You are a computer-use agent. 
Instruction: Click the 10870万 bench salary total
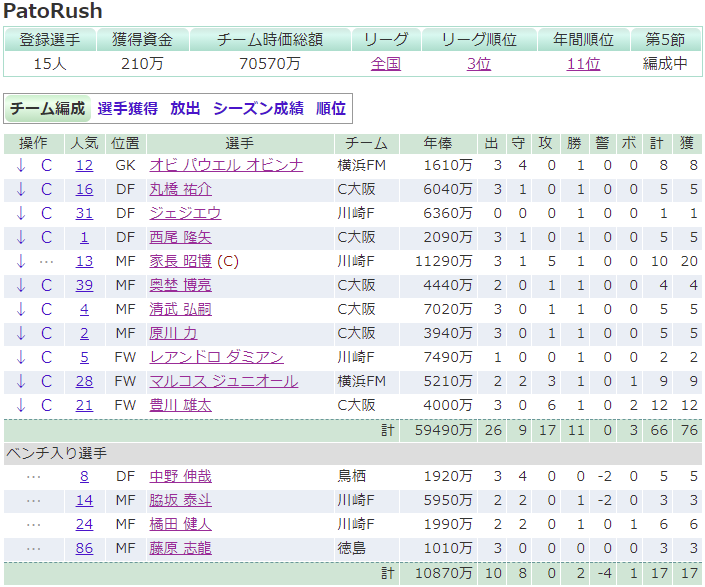pyautogui.click(x=443, y=573)
